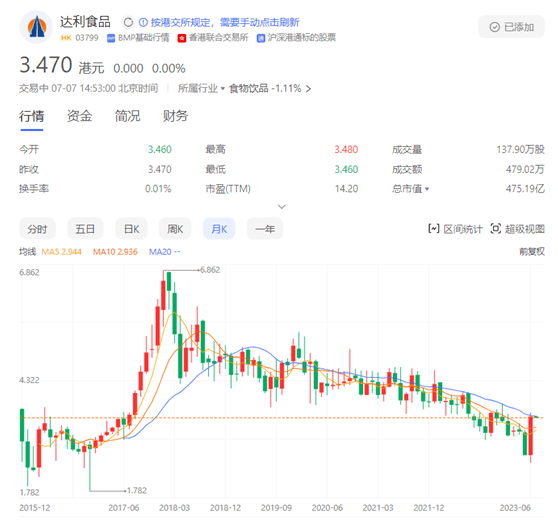Click the 区间统计 chart icon
Image resolution: width=558 pixels, height=522 pixels.
(434, 228)
